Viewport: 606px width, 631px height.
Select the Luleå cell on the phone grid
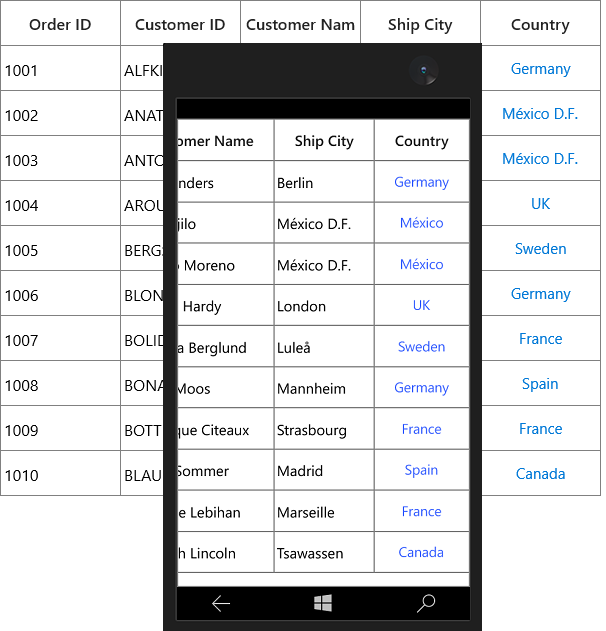click(x=324, y=346)
